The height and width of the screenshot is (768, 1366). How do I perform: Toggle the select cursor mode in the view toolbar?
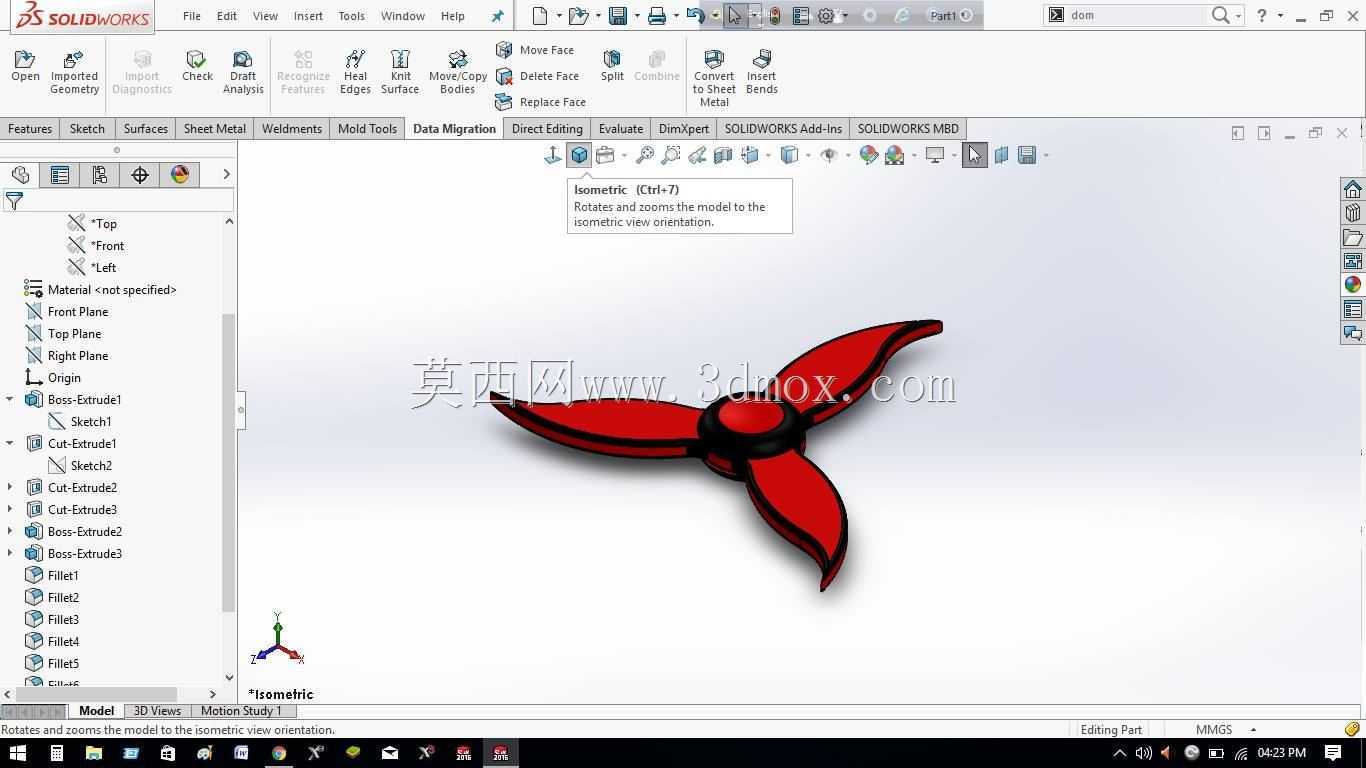pyautogui.click(x=974, y=155)
